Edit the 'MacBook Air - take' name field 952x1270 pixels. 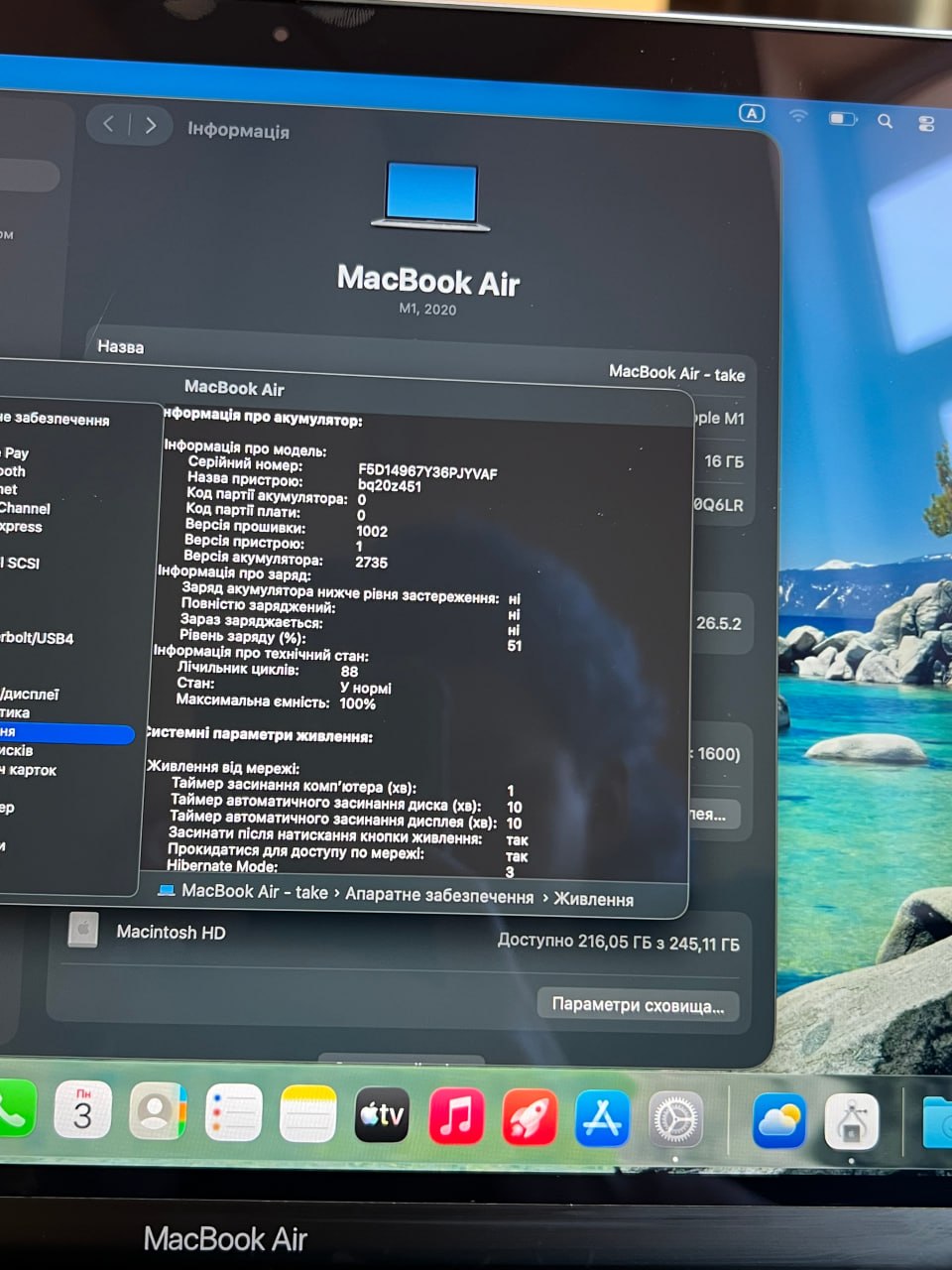point(676,373)
